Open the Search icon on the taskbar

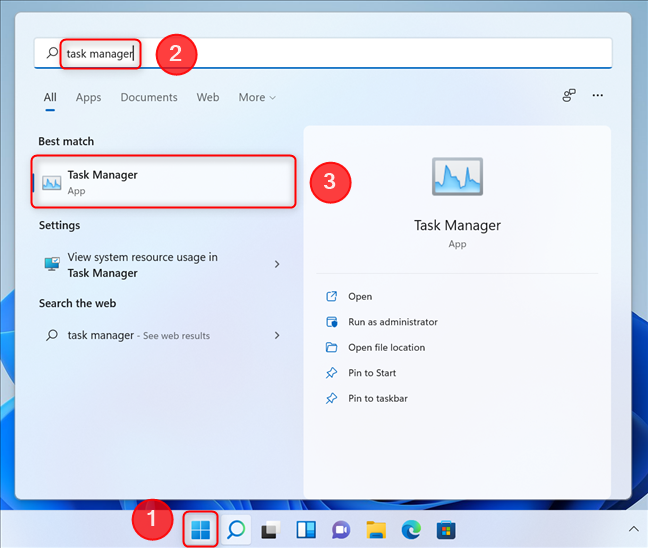point(236,529)
